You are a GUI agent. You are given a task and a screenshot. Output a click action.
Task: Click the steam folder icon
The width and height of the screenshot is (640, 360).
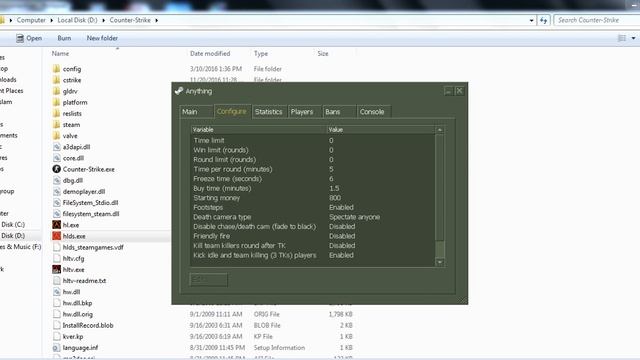click(56, 124)
